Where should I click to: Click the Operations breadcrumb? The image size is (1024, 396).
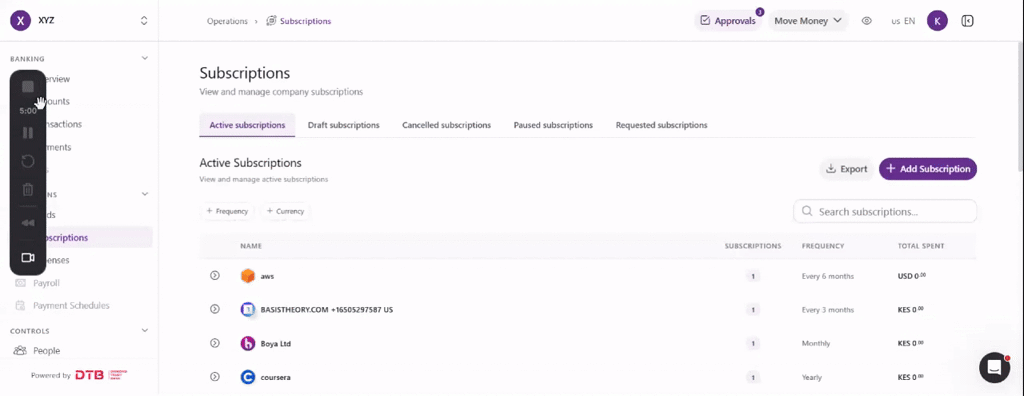[x=227, y=21]
